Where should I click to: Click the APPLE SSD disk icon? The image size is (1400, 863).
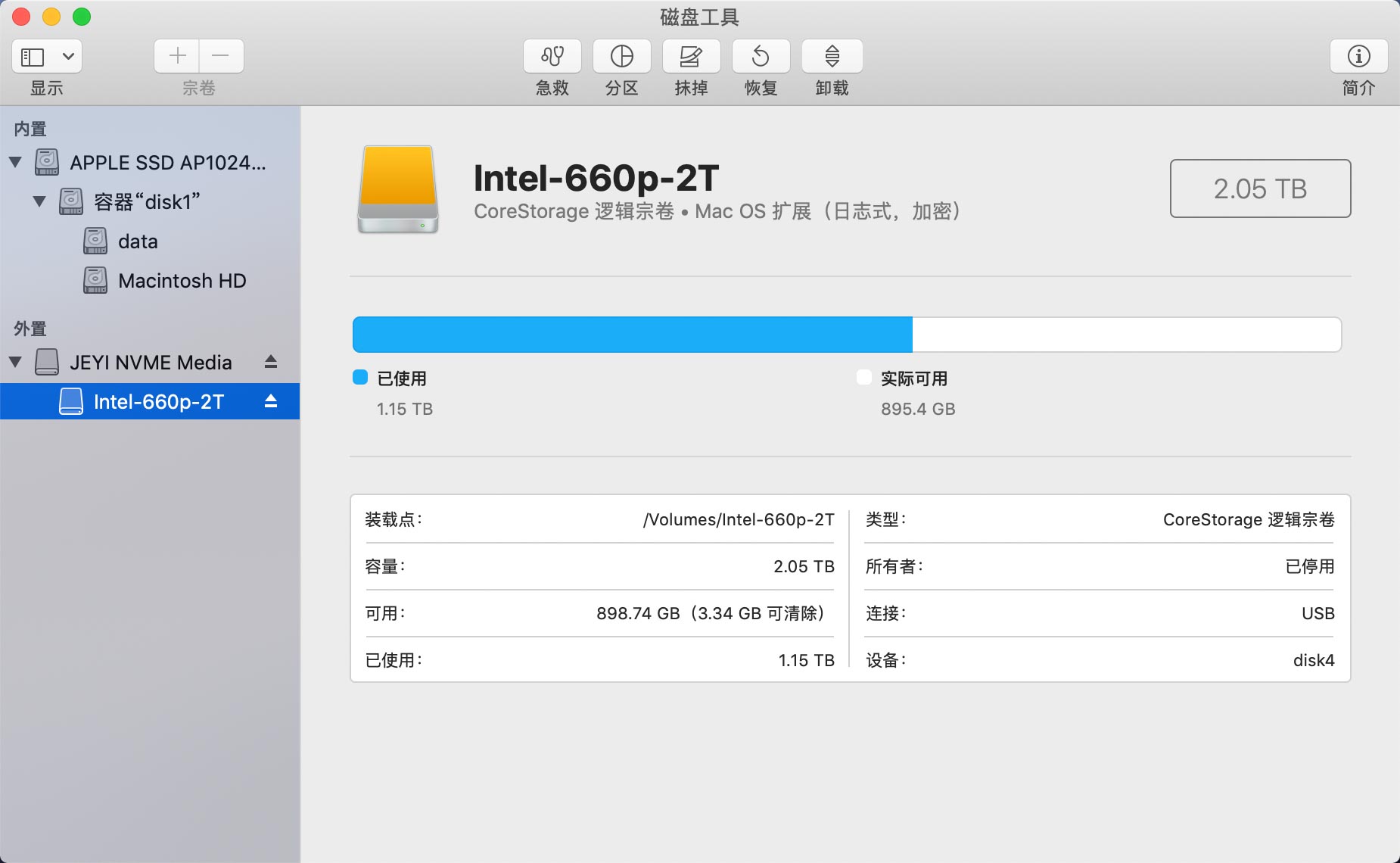pyautogui.click(x=47, y=162)
